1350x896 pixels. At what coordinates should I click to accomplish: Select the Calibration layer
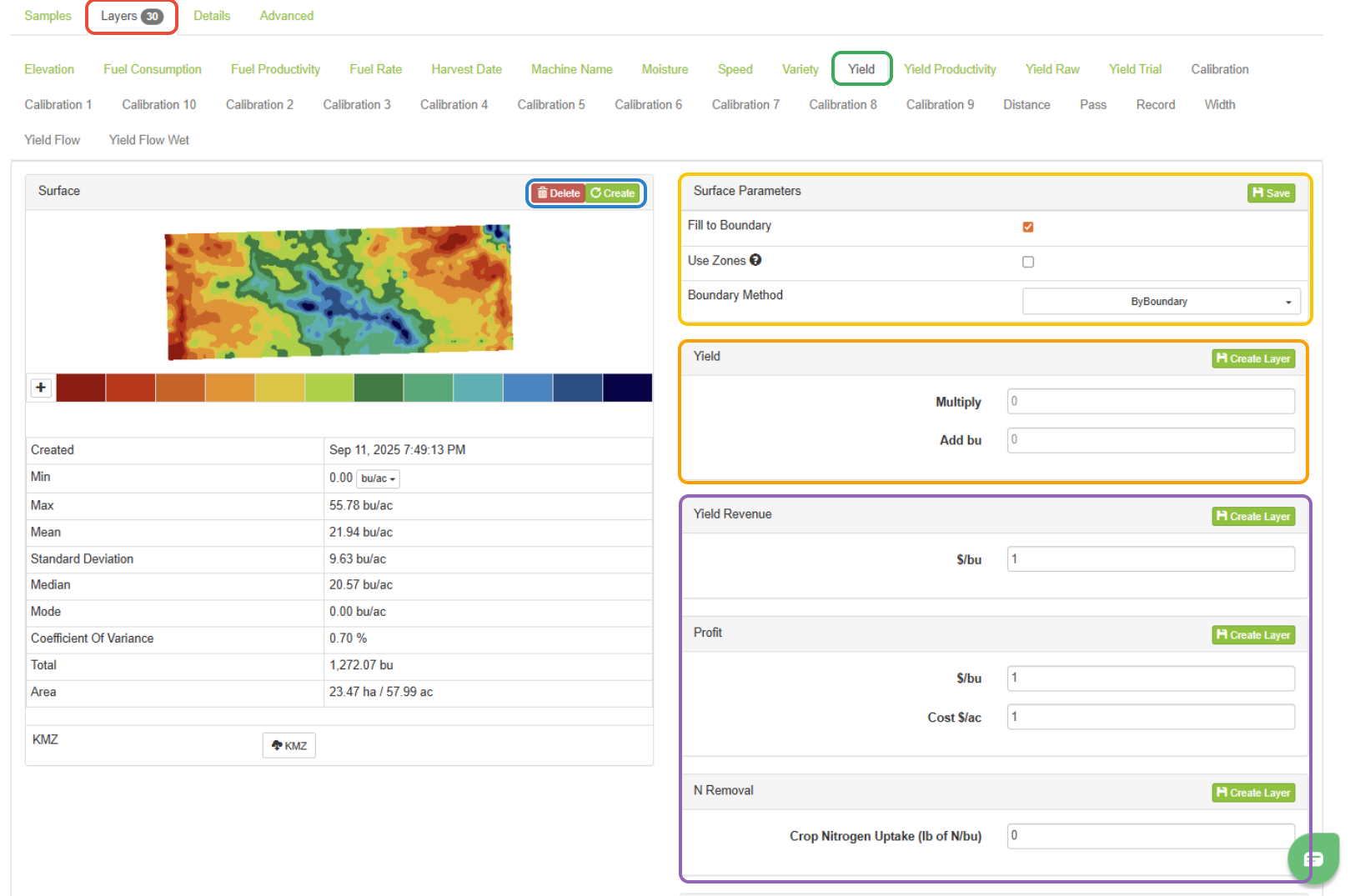coord(1220,69)
